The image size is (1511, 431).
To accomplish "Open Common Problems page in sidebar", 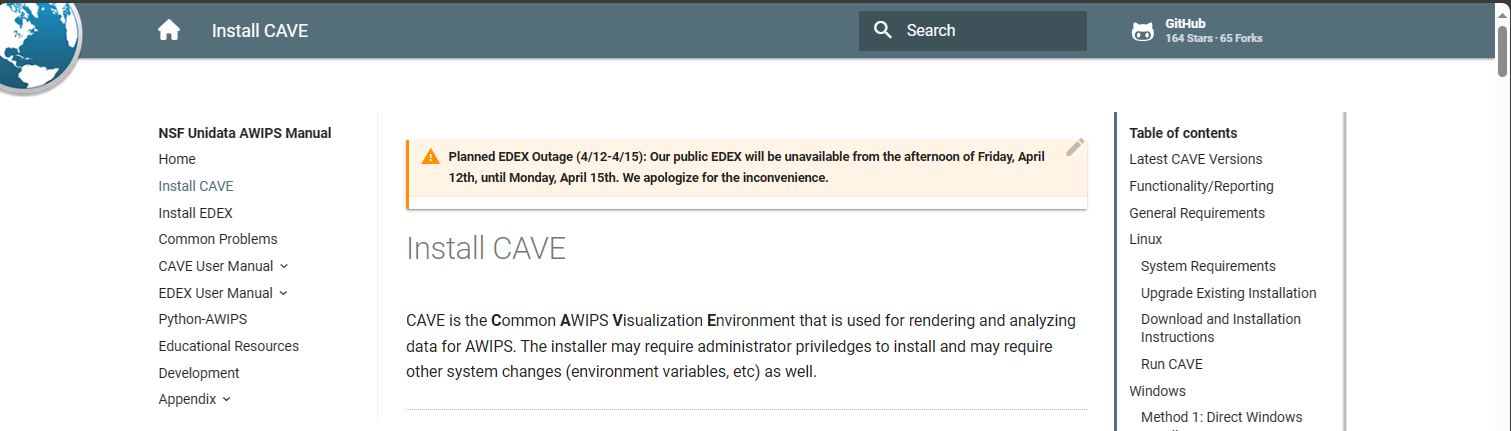I will (218, 239).
